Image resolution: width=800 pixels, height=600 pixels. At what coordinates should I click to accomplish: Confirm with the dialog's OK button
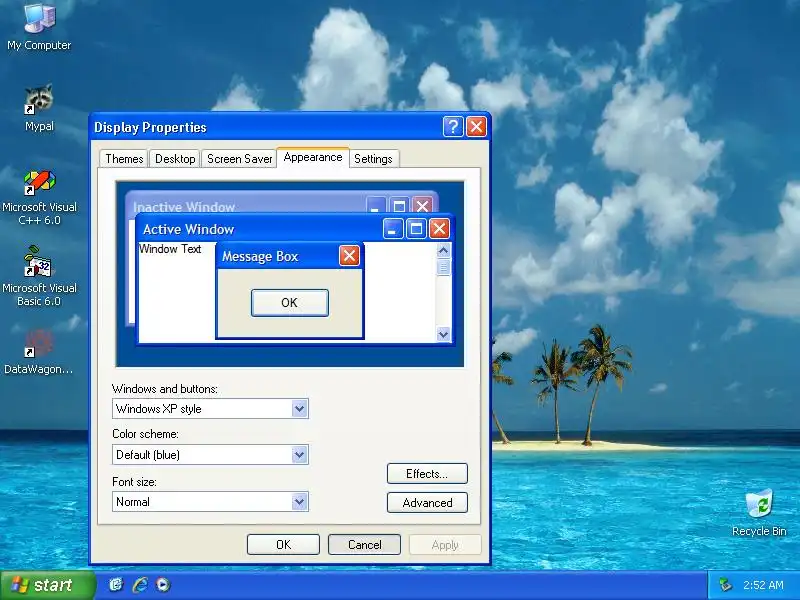[x=283, y=544]
